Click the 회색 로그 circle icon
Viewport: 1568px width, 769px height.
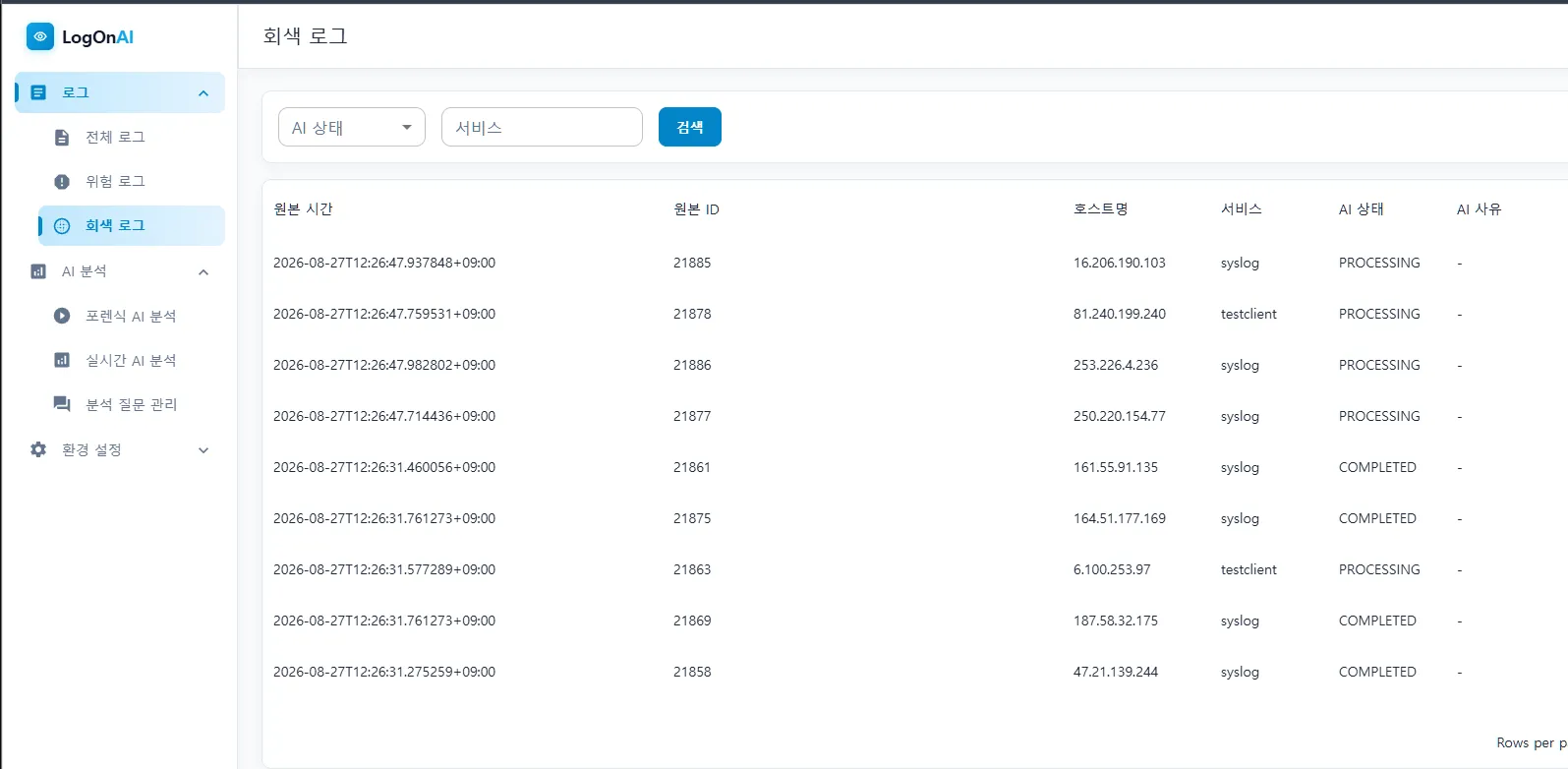pos(62,226)
